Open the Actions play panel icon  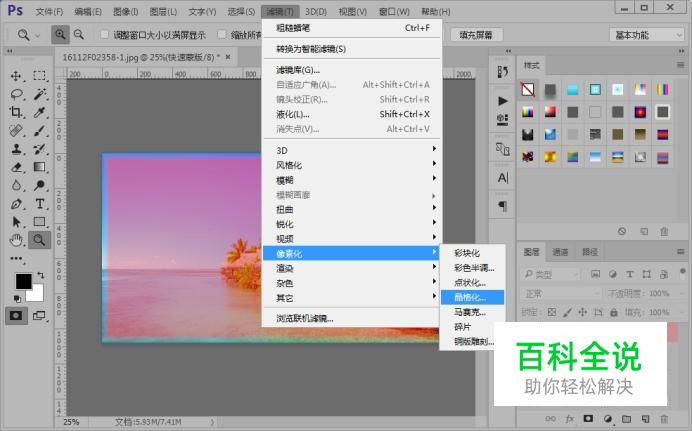502,101
